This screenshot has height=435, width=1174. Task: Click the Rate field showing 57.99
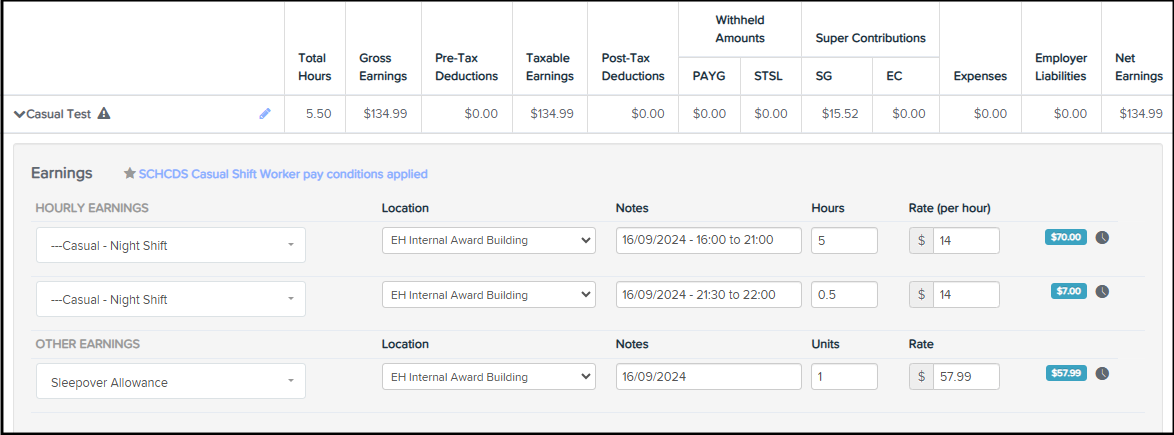tap(965, 377)
